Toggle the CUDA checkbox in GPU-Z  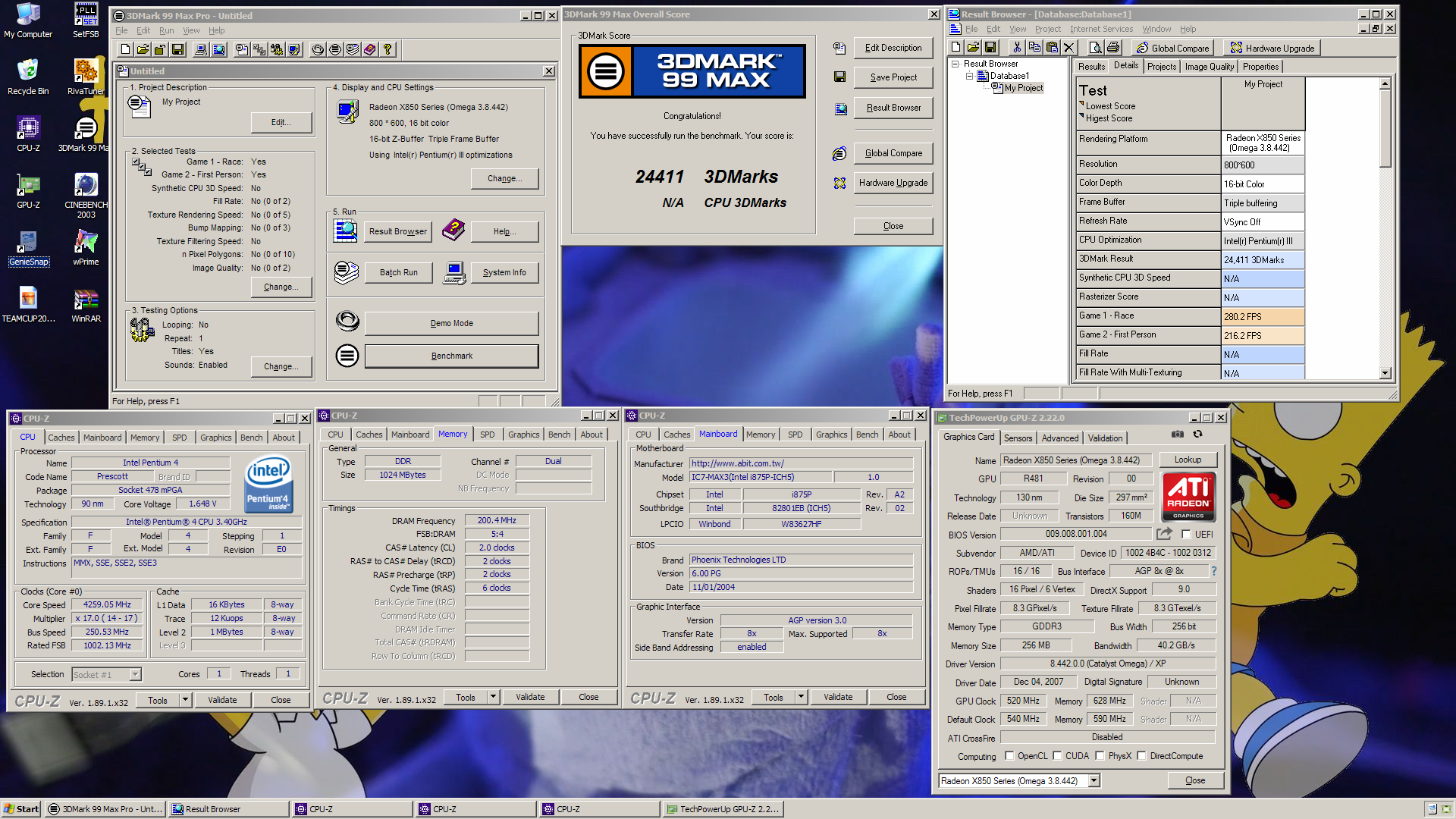(1057, 755)
